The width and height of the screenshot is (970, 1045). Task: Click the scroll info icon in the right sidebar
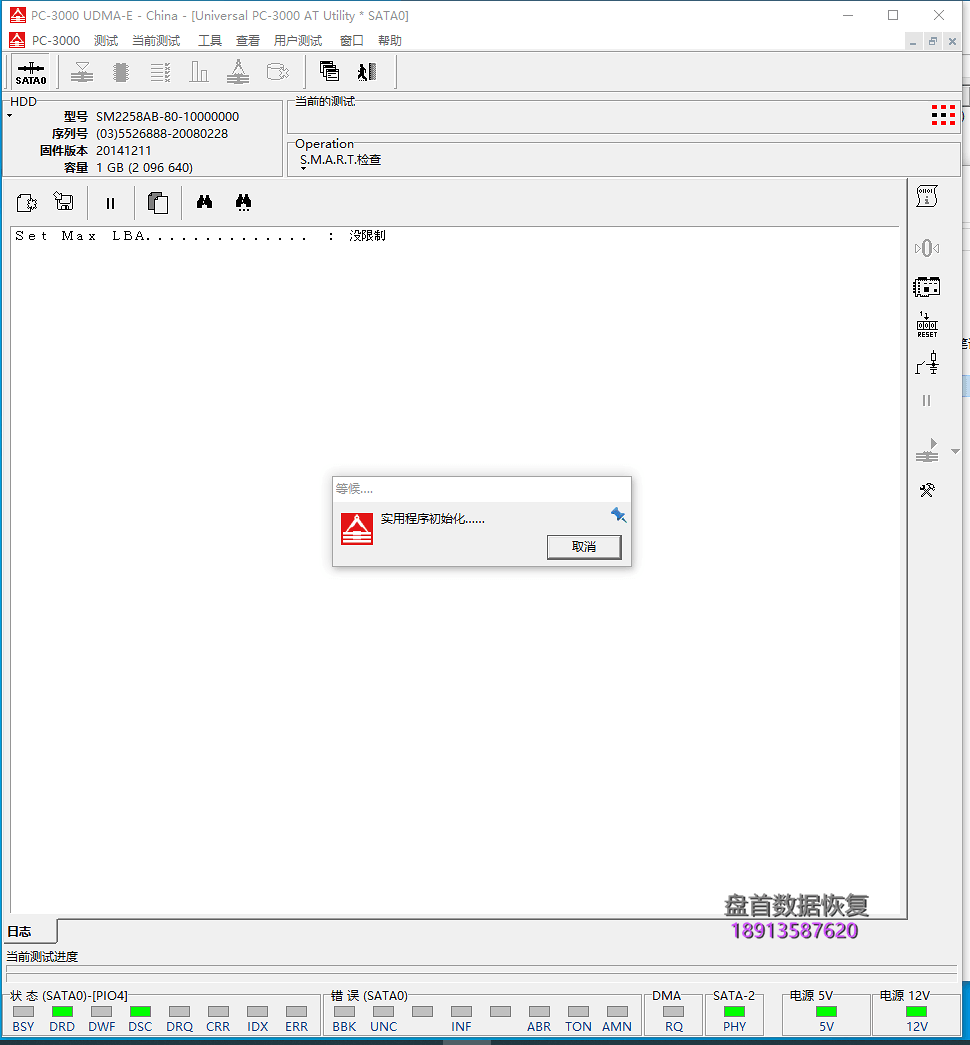[x=927, y=196]
